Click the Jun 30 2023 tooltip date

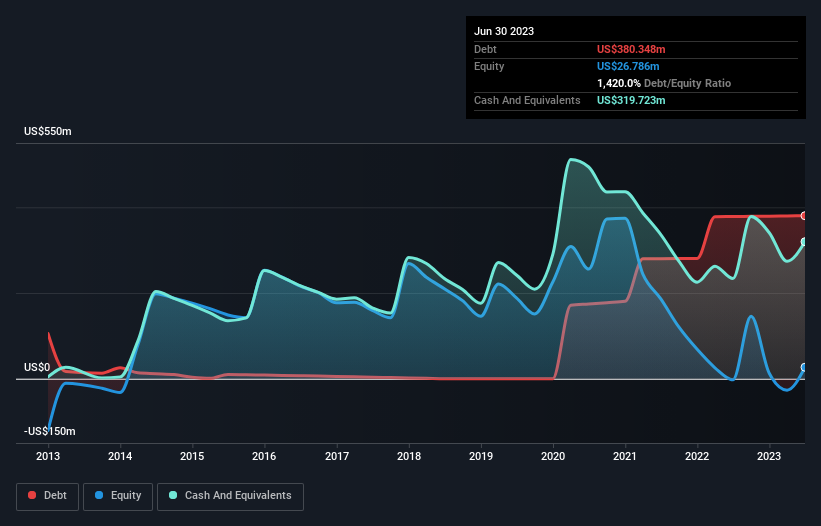tap(504, 31)
